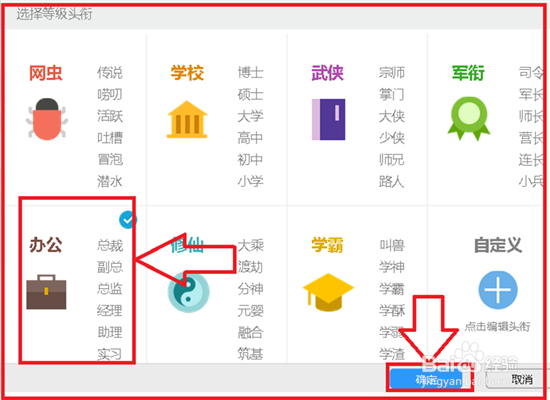Click the 活跃 title text
The image size is (550, 400).
(110, 116)
